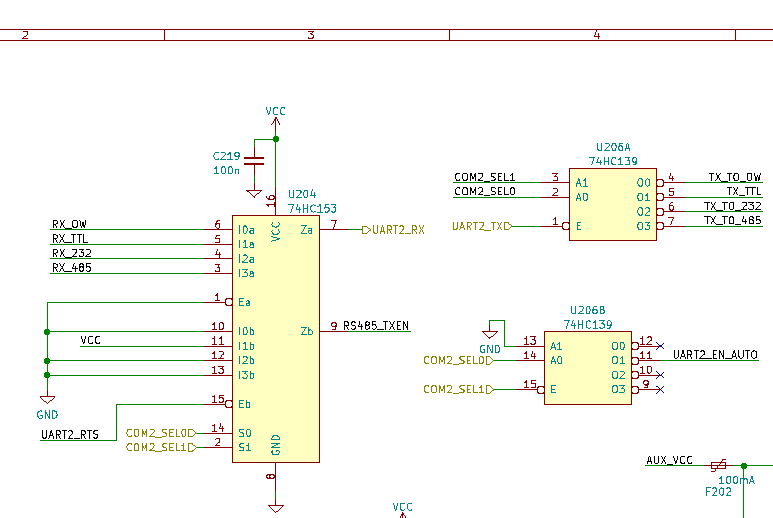This screenshot has width=773, height=518.
Task: Select the TX_TTL net label
Action: [743, 191]
